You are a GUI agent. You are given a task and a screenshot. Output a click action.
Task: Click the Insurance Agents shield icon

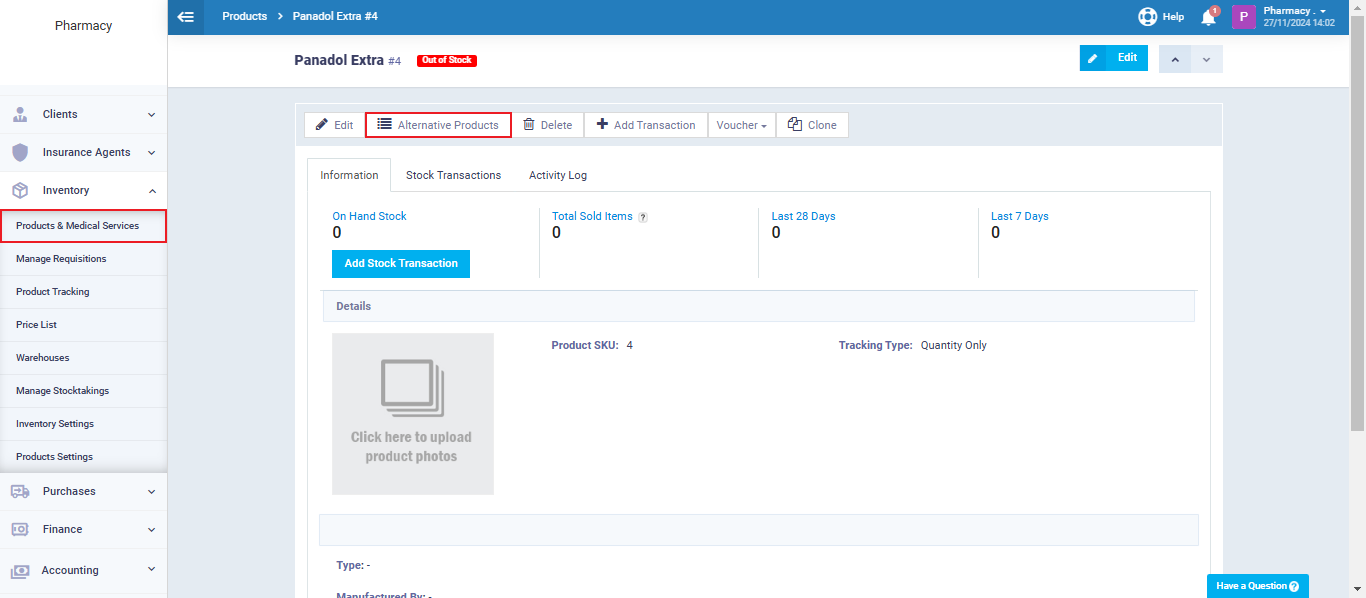pyautogui.click(x=20, y=152)
